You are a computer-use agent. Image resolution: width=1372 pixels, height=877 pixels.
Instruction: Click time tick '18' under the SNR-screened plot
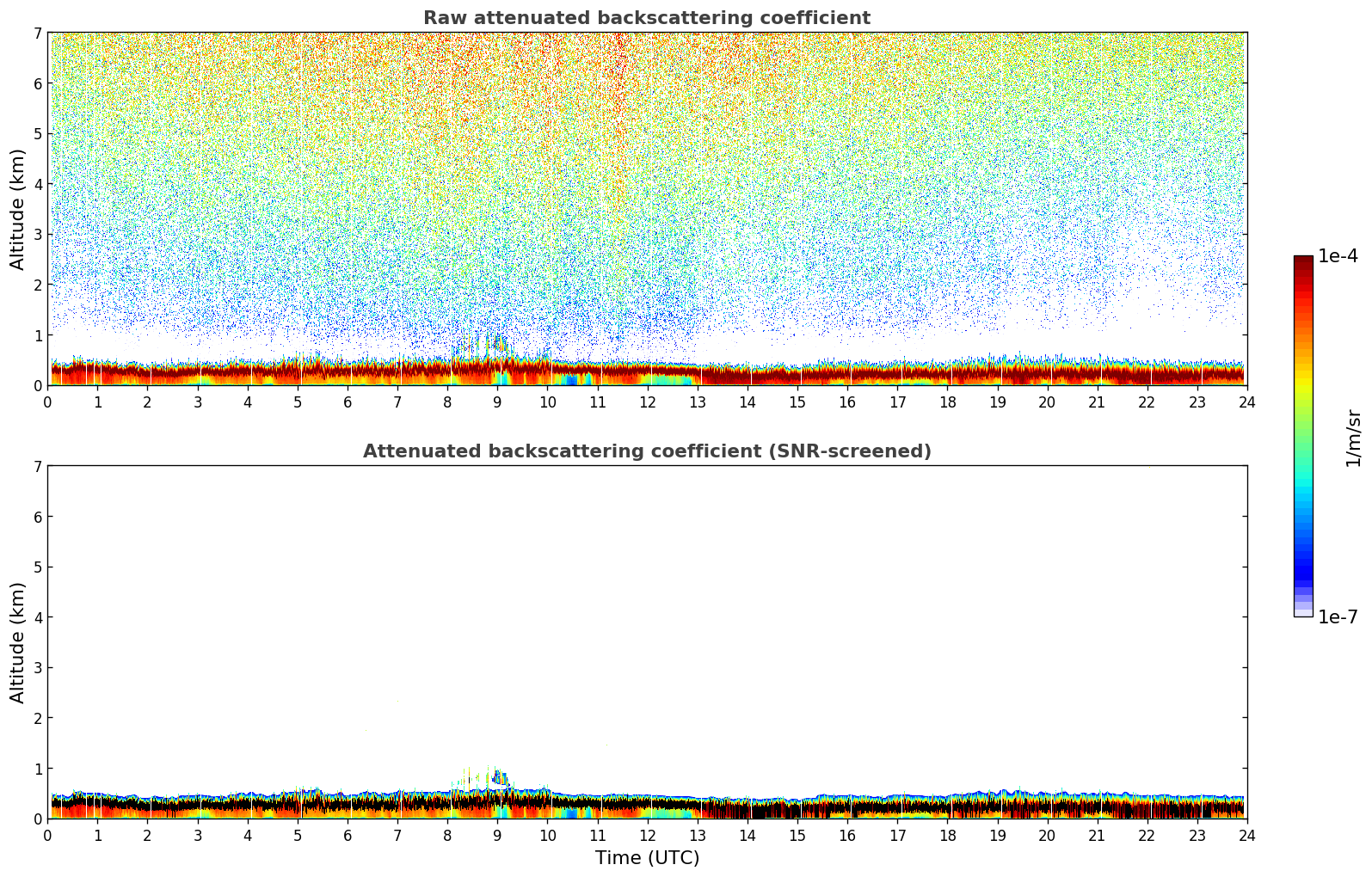pos(947,835)
